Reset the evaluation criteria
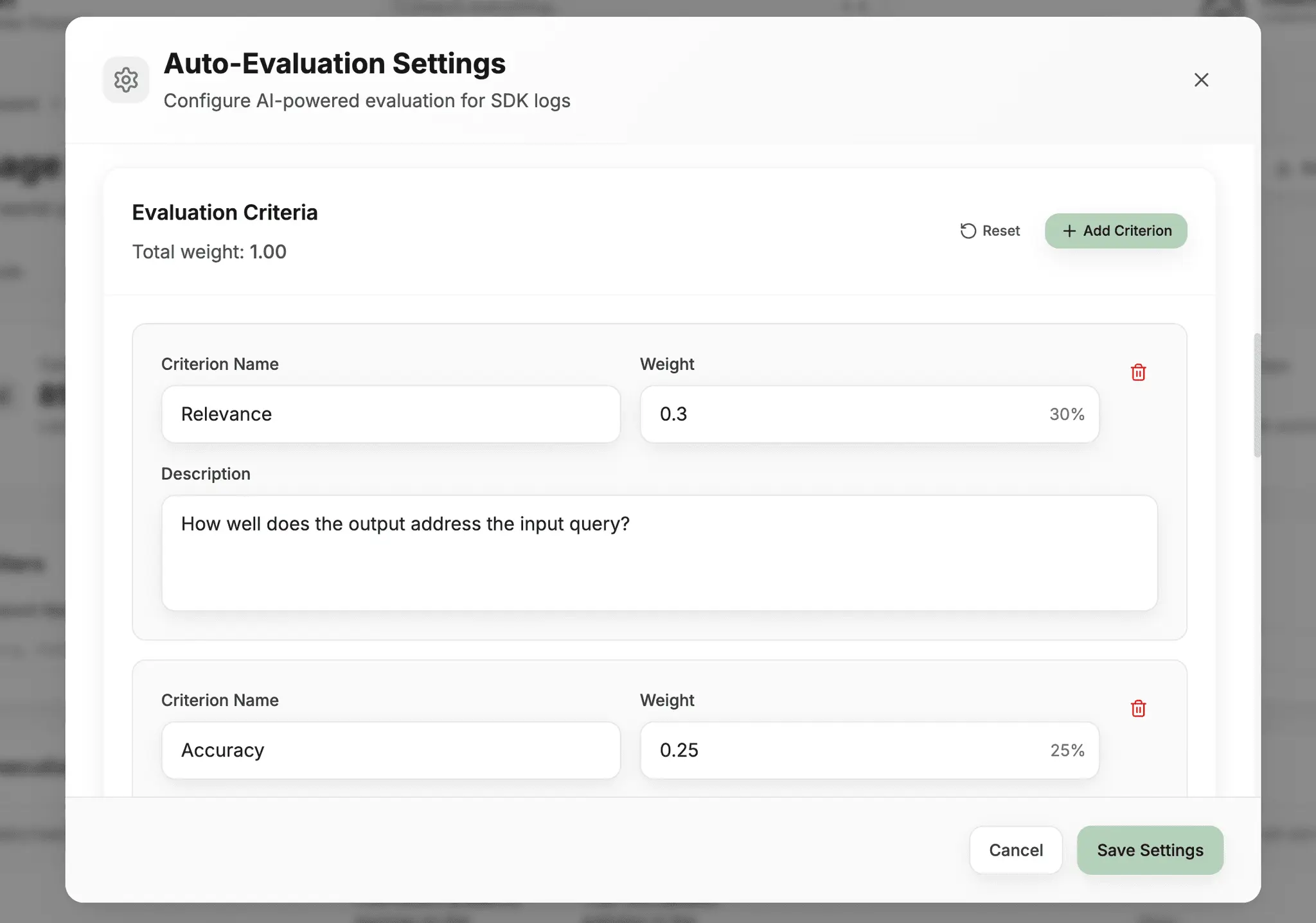 pos(990,231)
